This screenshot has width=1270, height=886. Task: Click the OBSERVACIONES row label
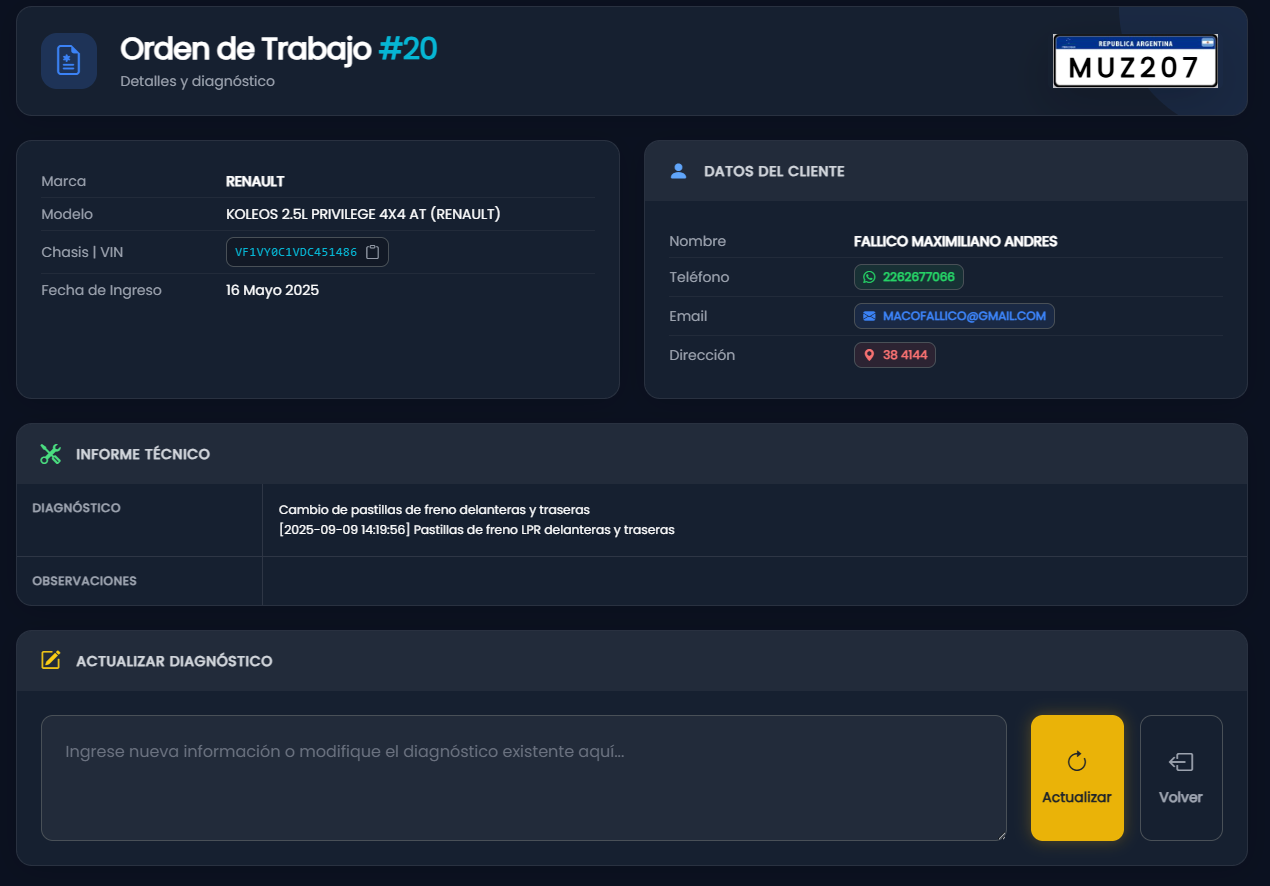[x=84, y=580]
